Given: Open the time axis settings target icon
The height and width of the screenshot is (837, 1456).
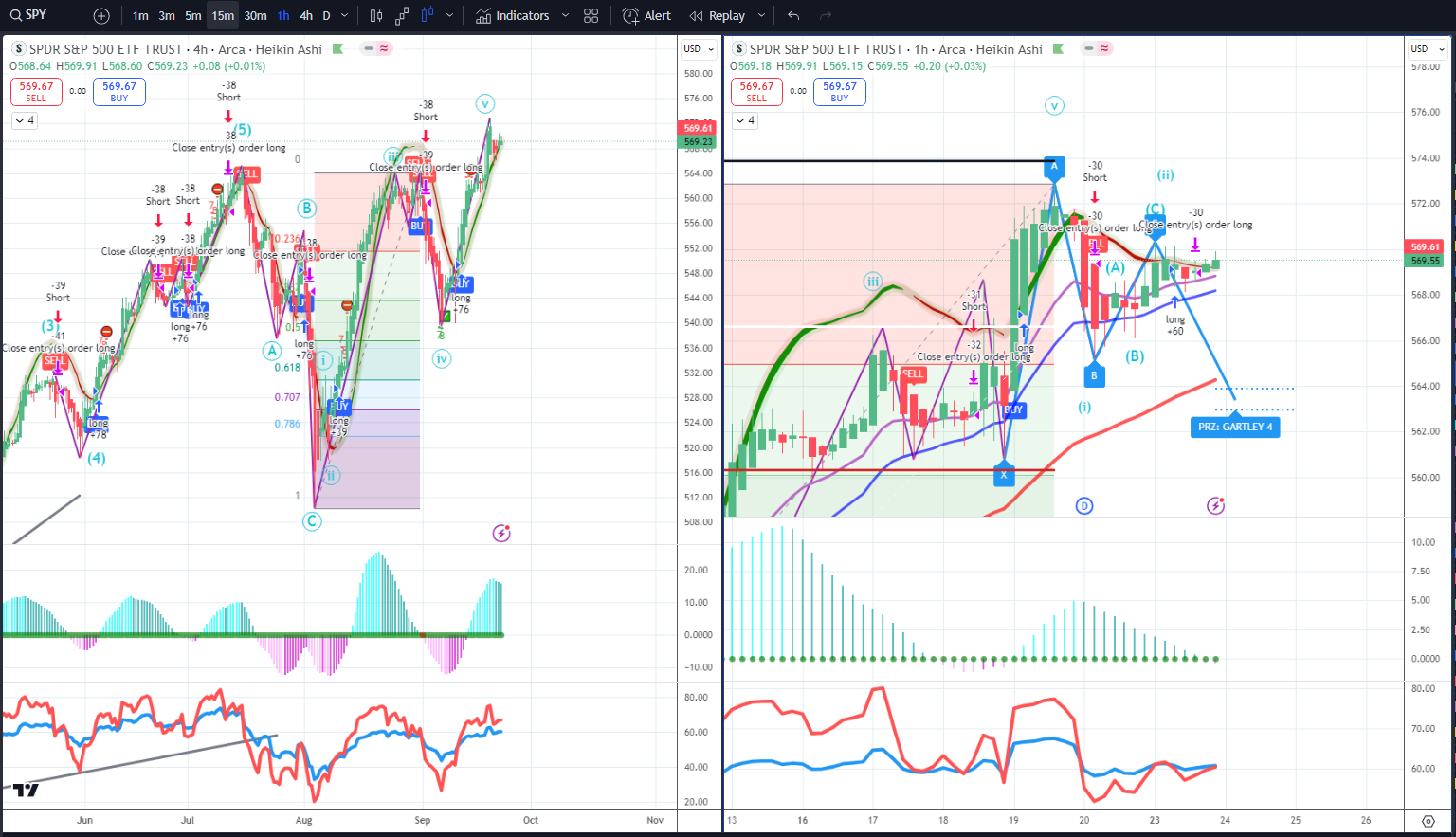Looking at the screenshot, I should (1428, 821).
